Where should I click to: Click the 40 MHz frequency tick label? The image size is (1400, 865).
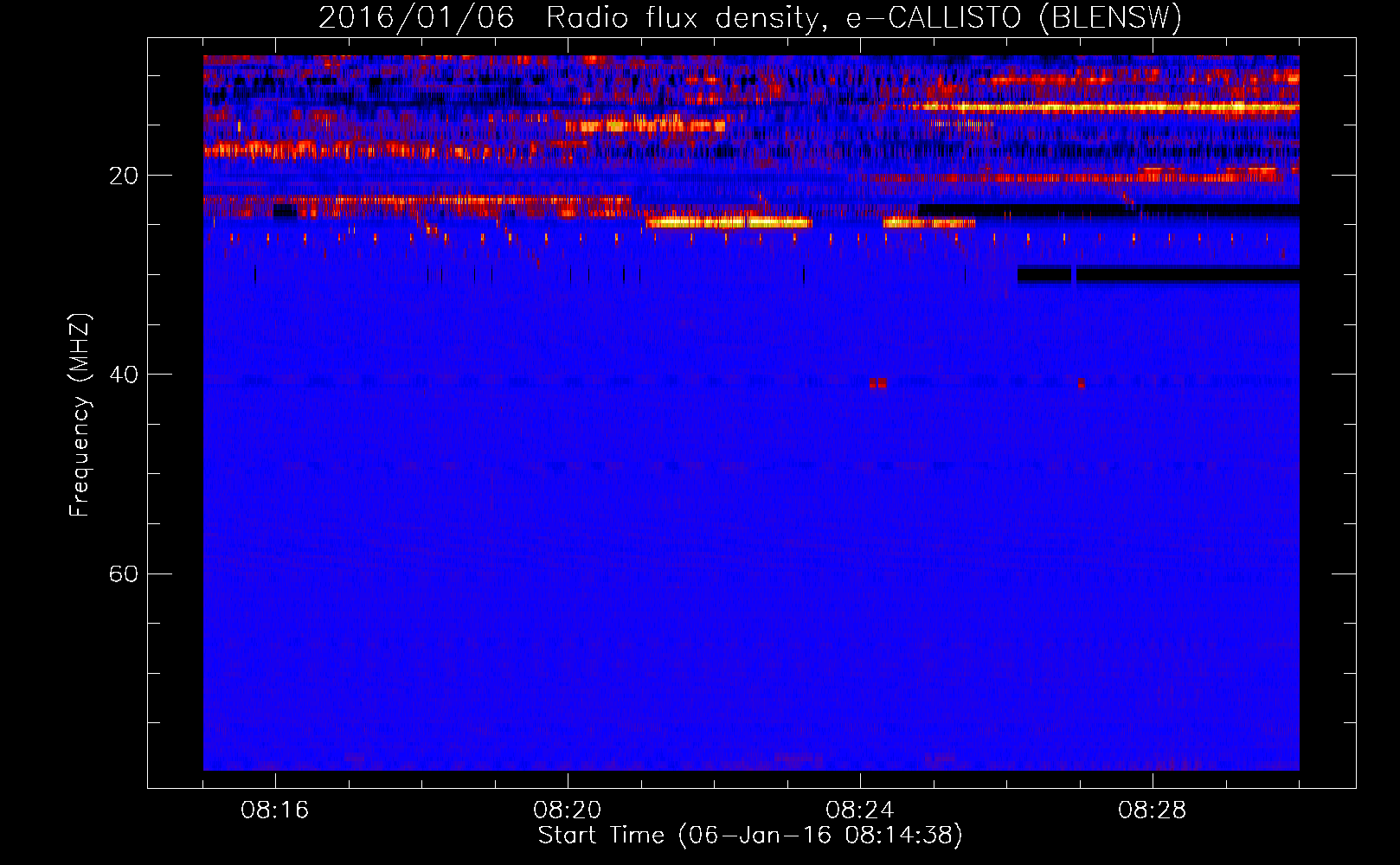[x=124, y=375]
